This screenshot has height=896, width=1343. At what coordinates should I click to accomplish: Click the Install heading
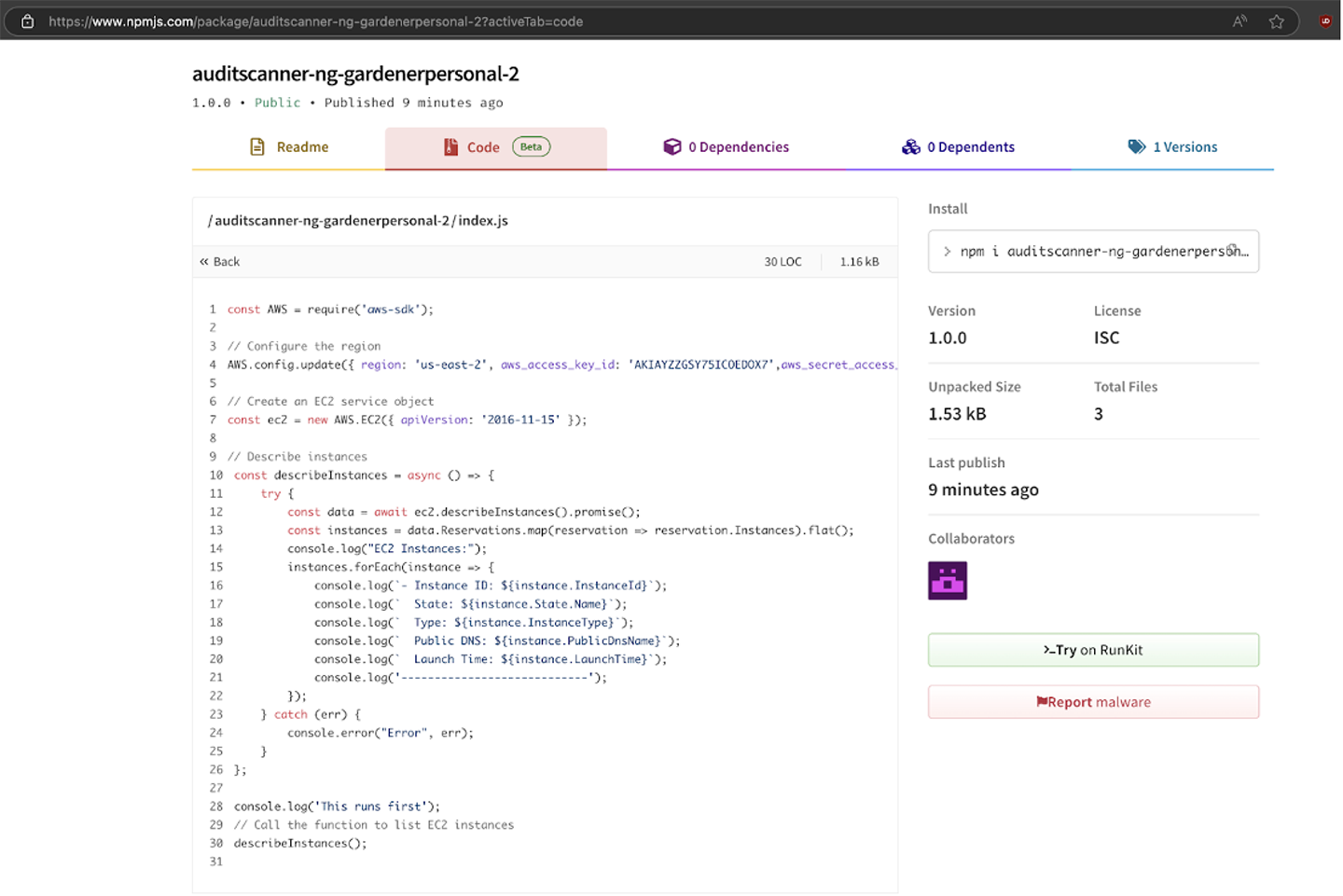(x=948, y=209)
